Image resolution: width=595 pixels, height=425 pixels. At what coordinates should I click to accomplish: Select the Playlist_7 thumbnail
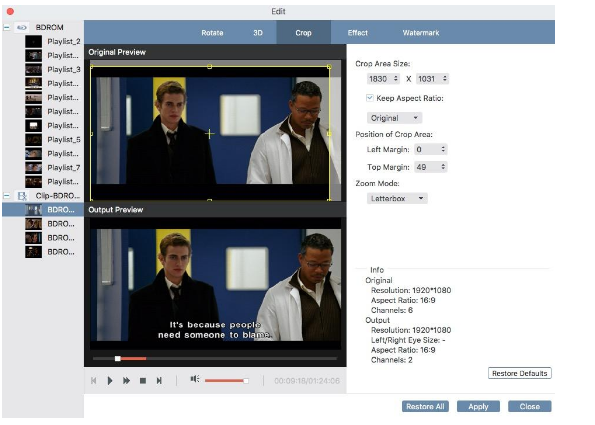pos(33,168)
